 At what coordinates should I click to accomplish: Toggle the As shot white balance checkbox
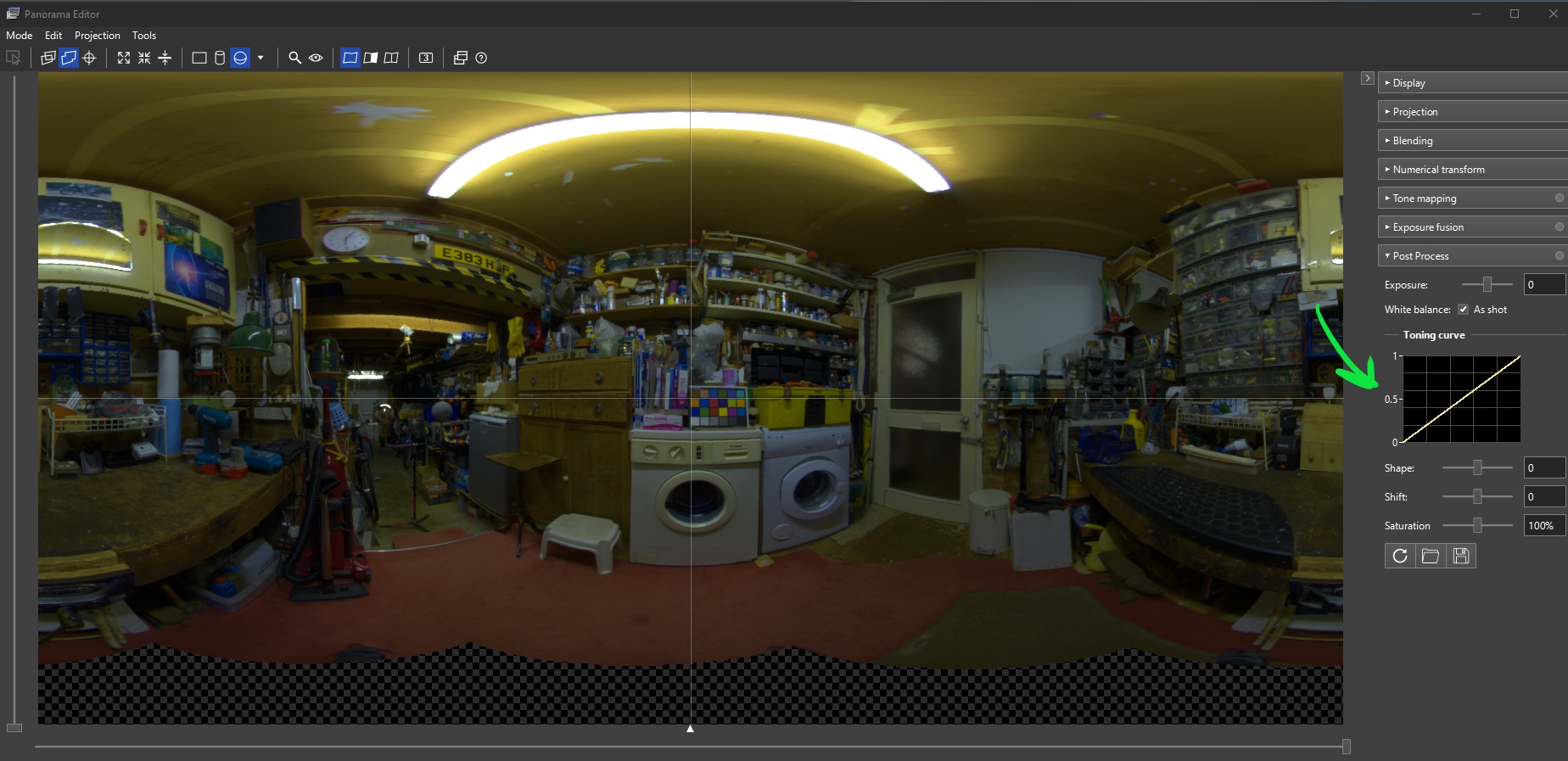coord(1463,310)
